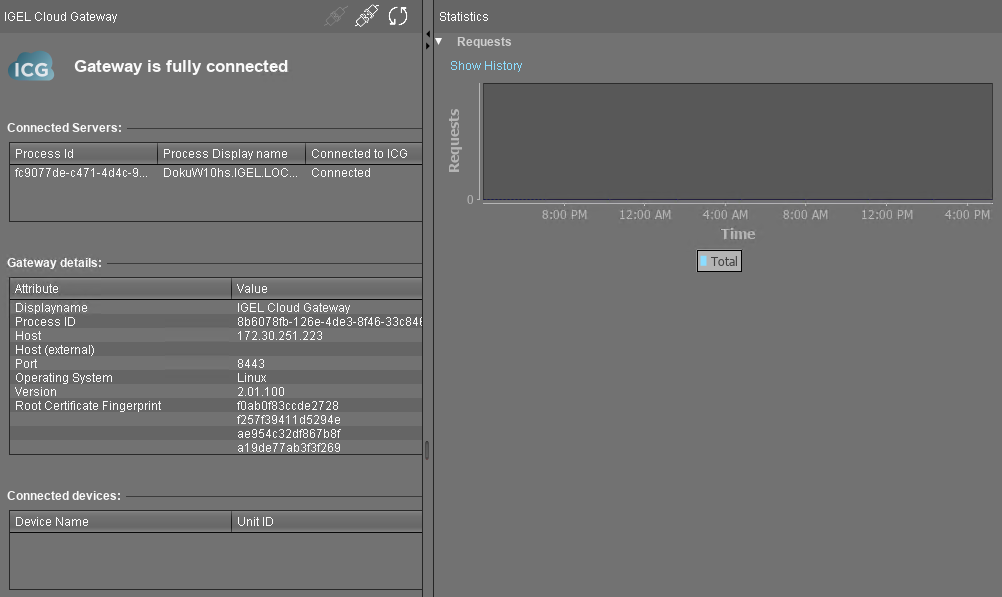
Task: Click the Connected to ICG column header
Action: tap(362, 154)
